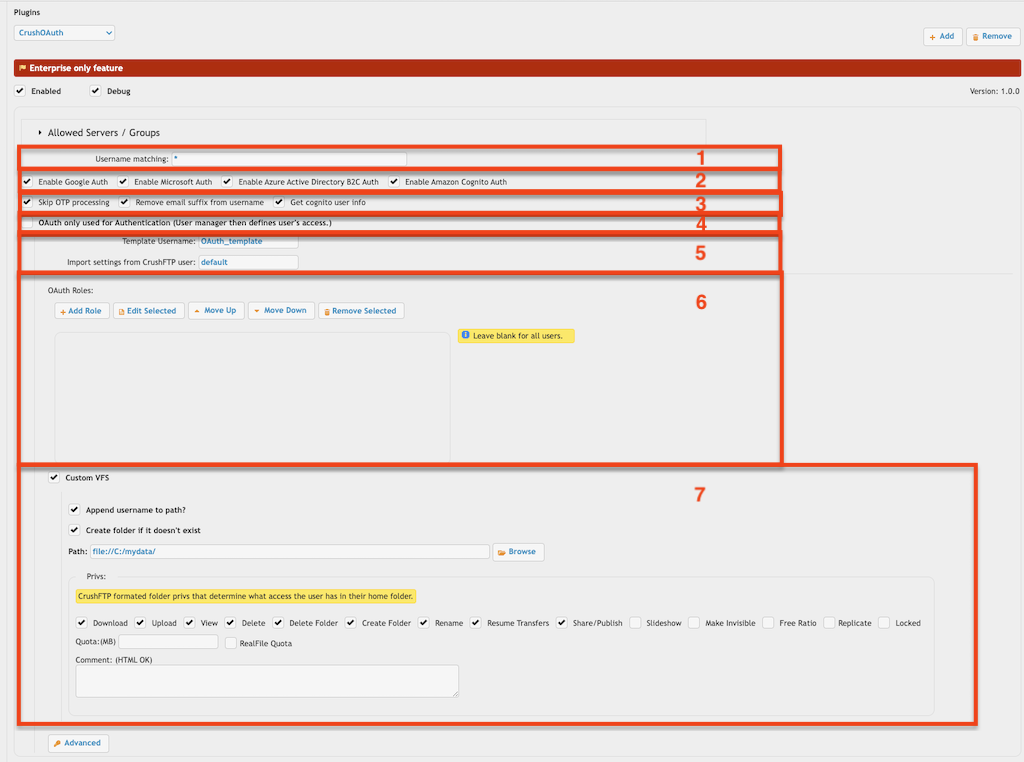Click the Move Down button
Viewport: 1024px width, 762px height.
coord(281,311)
